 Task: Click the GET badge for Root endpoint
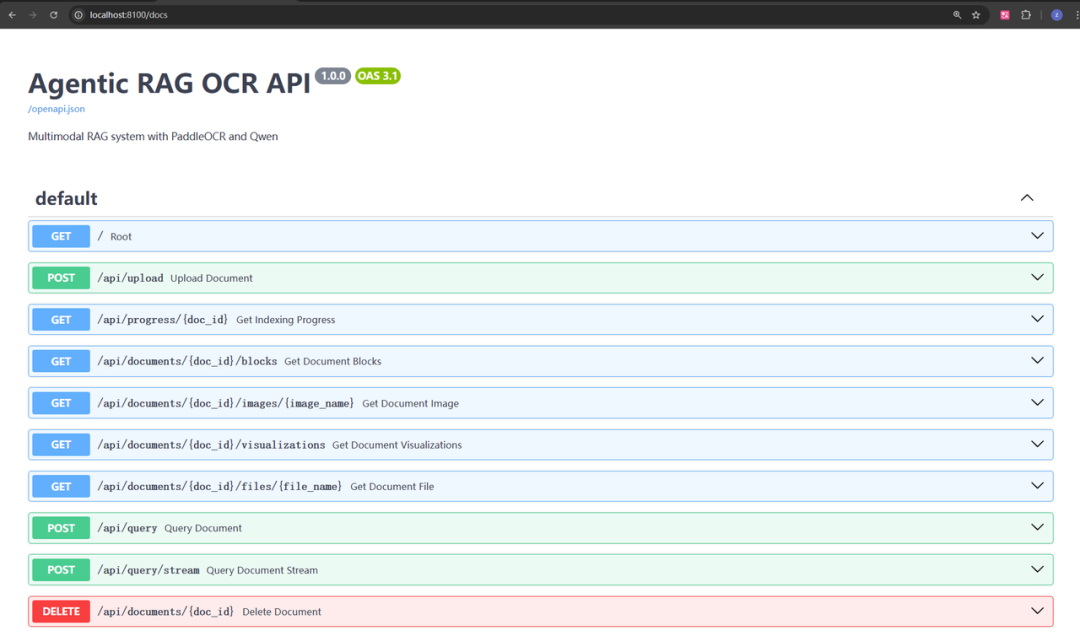(61, 236)
